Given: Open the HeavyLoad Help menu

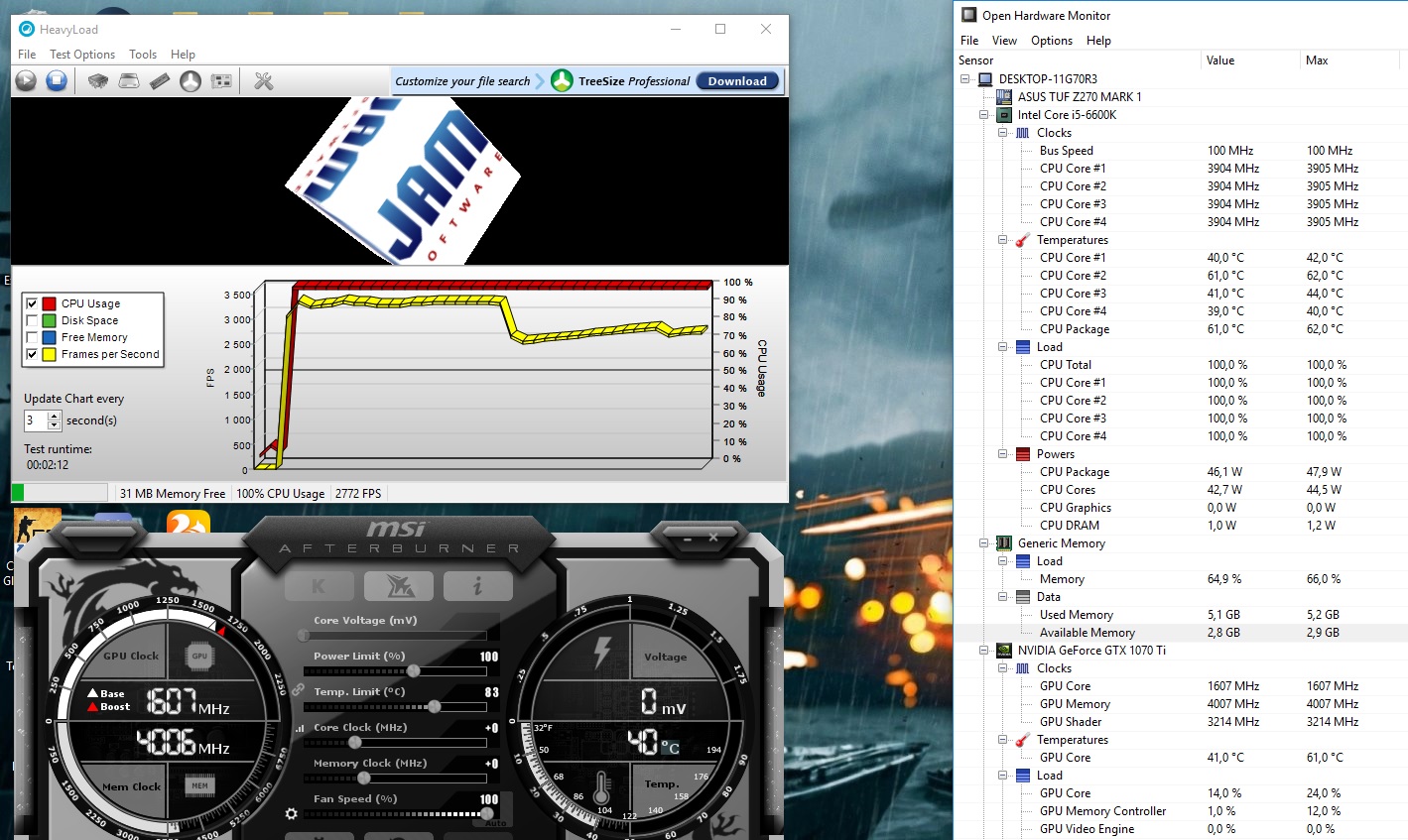Looking at the screenshot, I should [x=183, y=55].
